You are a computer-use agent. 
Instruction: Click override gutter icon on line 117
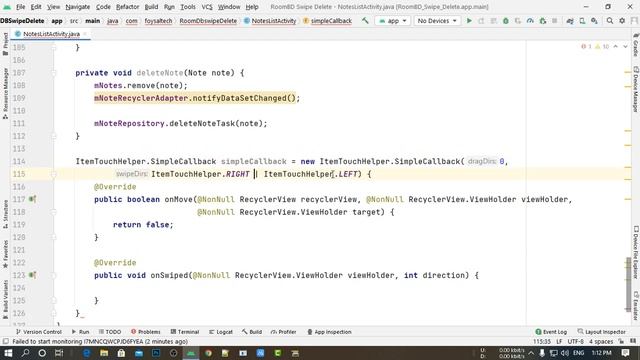[x=33, y=199]
